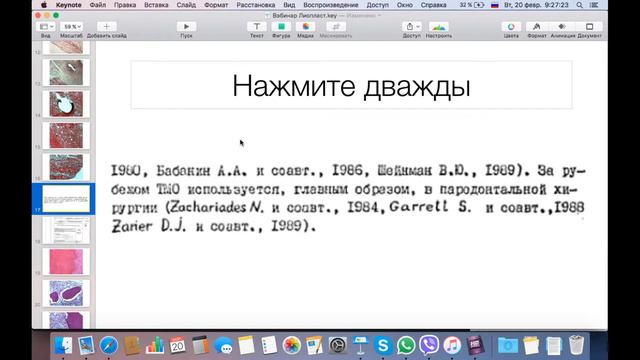Open the Apple menu
Viewport: 640px width, 360px height.
pyautogui.click(x=44, y=5)
